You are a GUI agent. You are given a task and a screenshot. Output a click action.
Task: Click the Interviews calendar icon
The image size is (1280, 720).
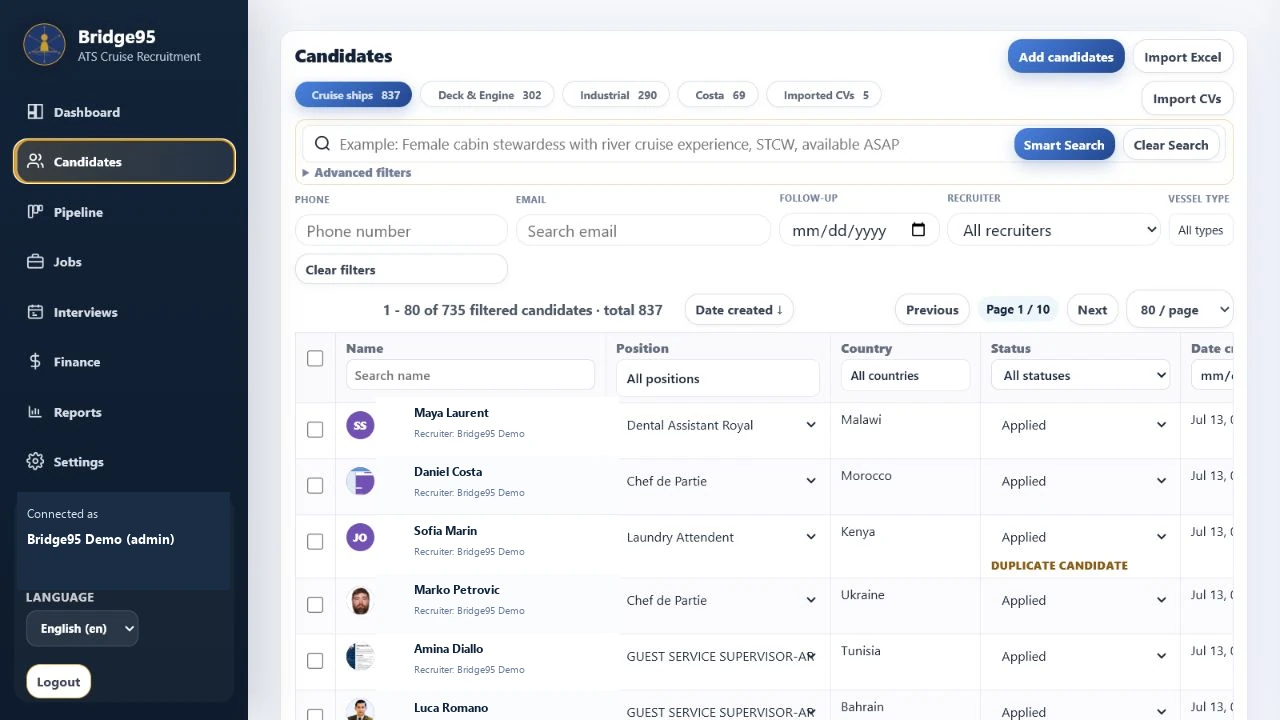35,312
